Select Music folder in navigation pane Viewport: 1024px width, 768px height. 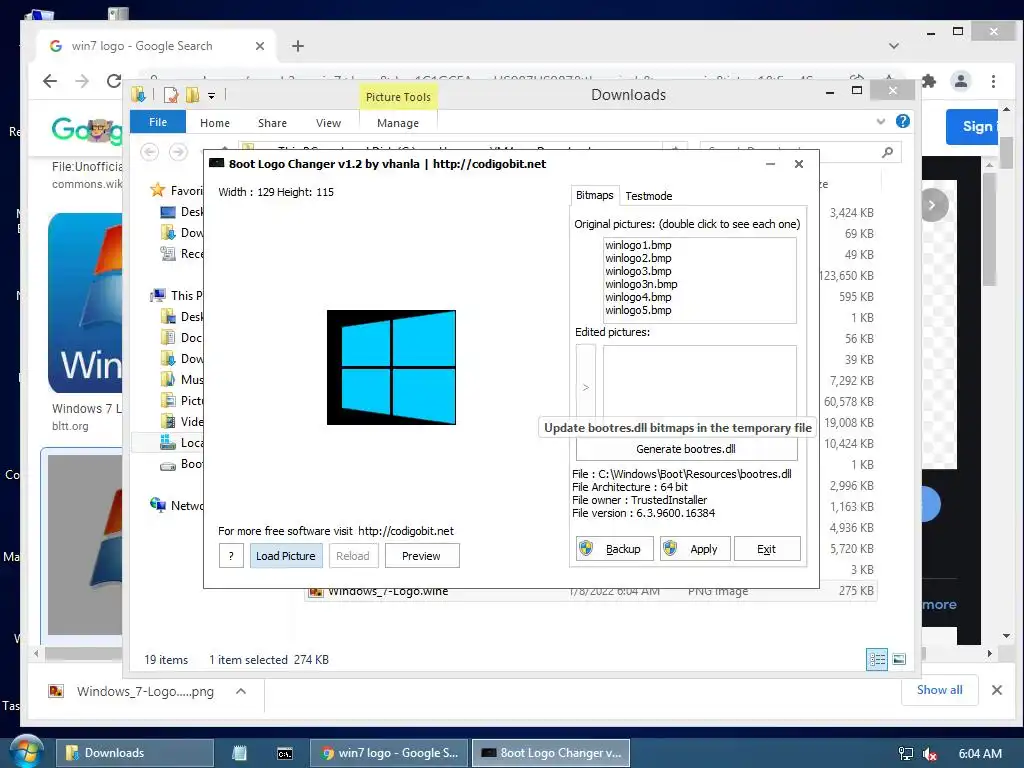[x=182, y=379]
